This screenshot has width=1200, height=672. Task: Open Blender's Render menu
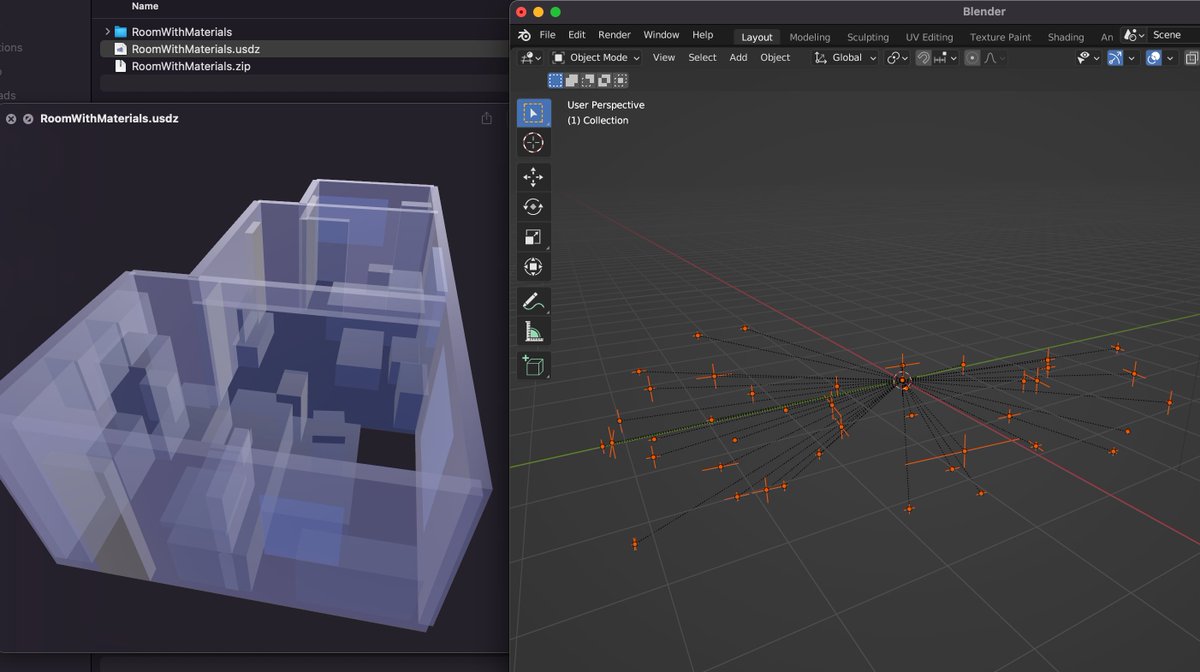click(x=614, y=35)
